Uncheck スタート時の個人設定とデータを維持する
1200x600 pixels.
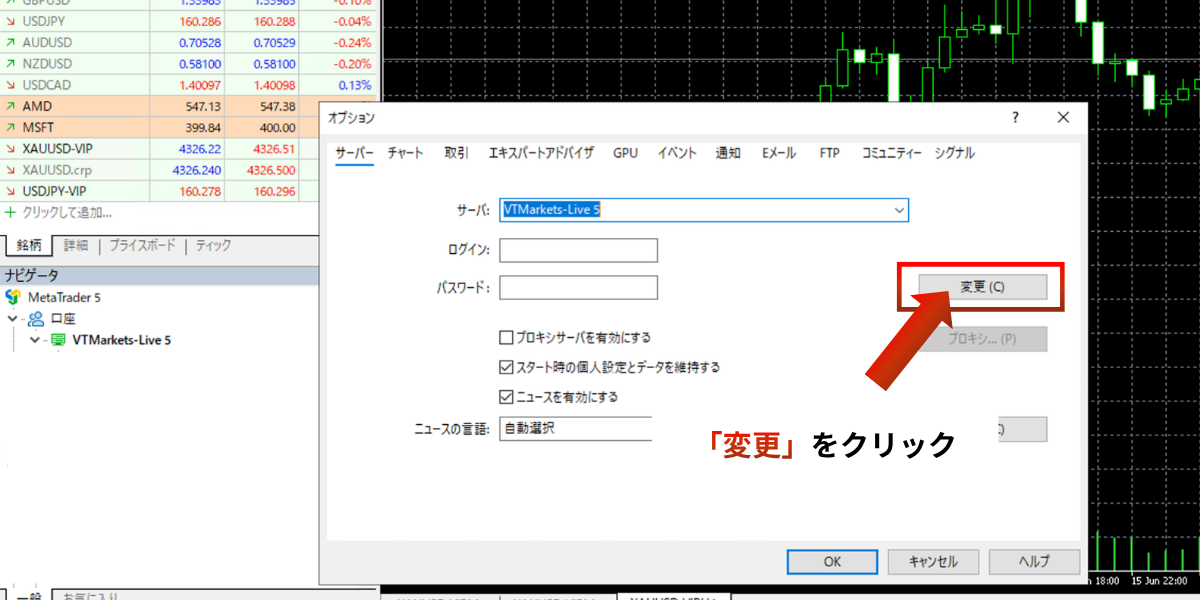[506, 367]
